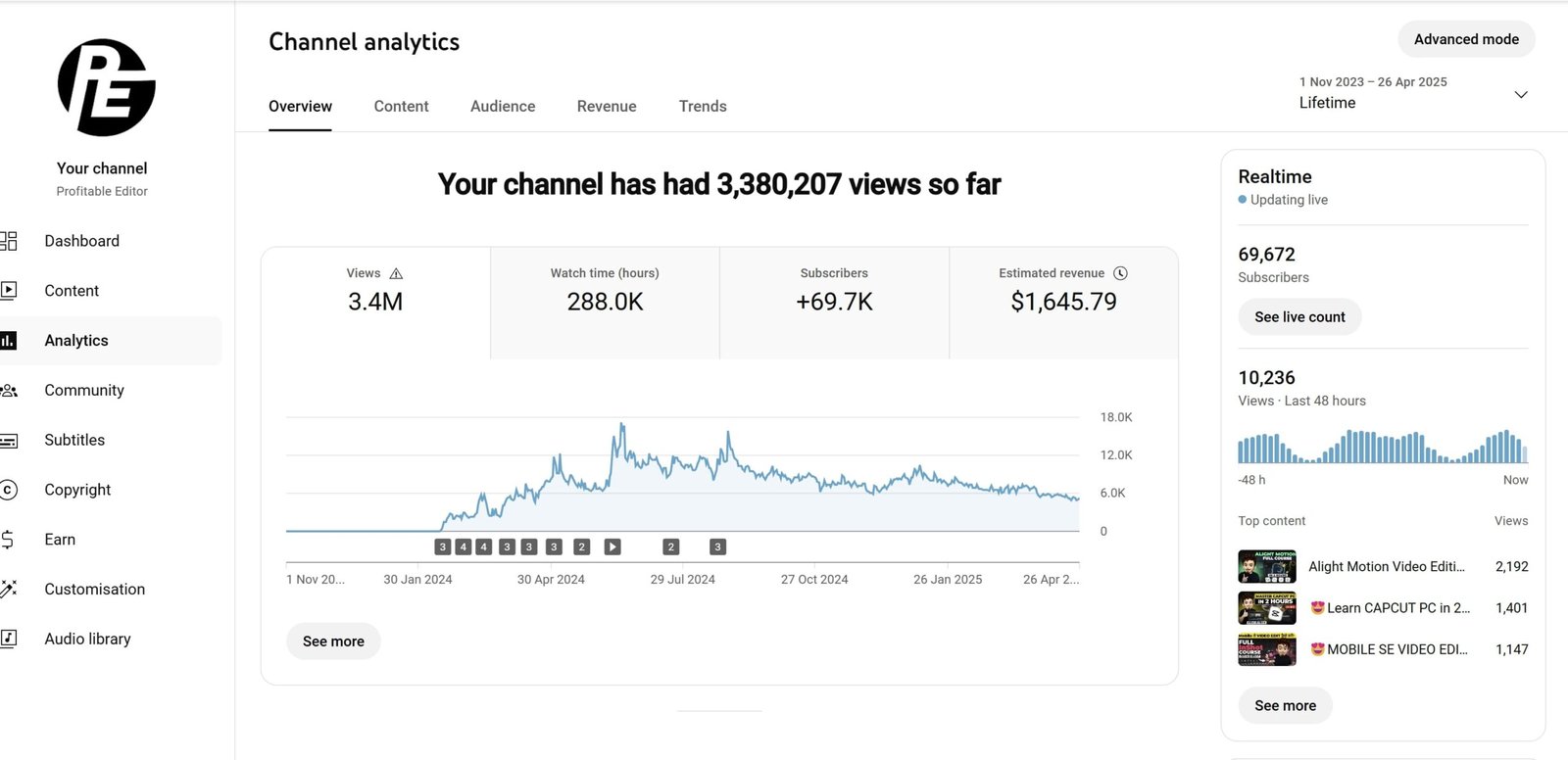Click the 26 Jan 2025 axis label

(948, 580)
